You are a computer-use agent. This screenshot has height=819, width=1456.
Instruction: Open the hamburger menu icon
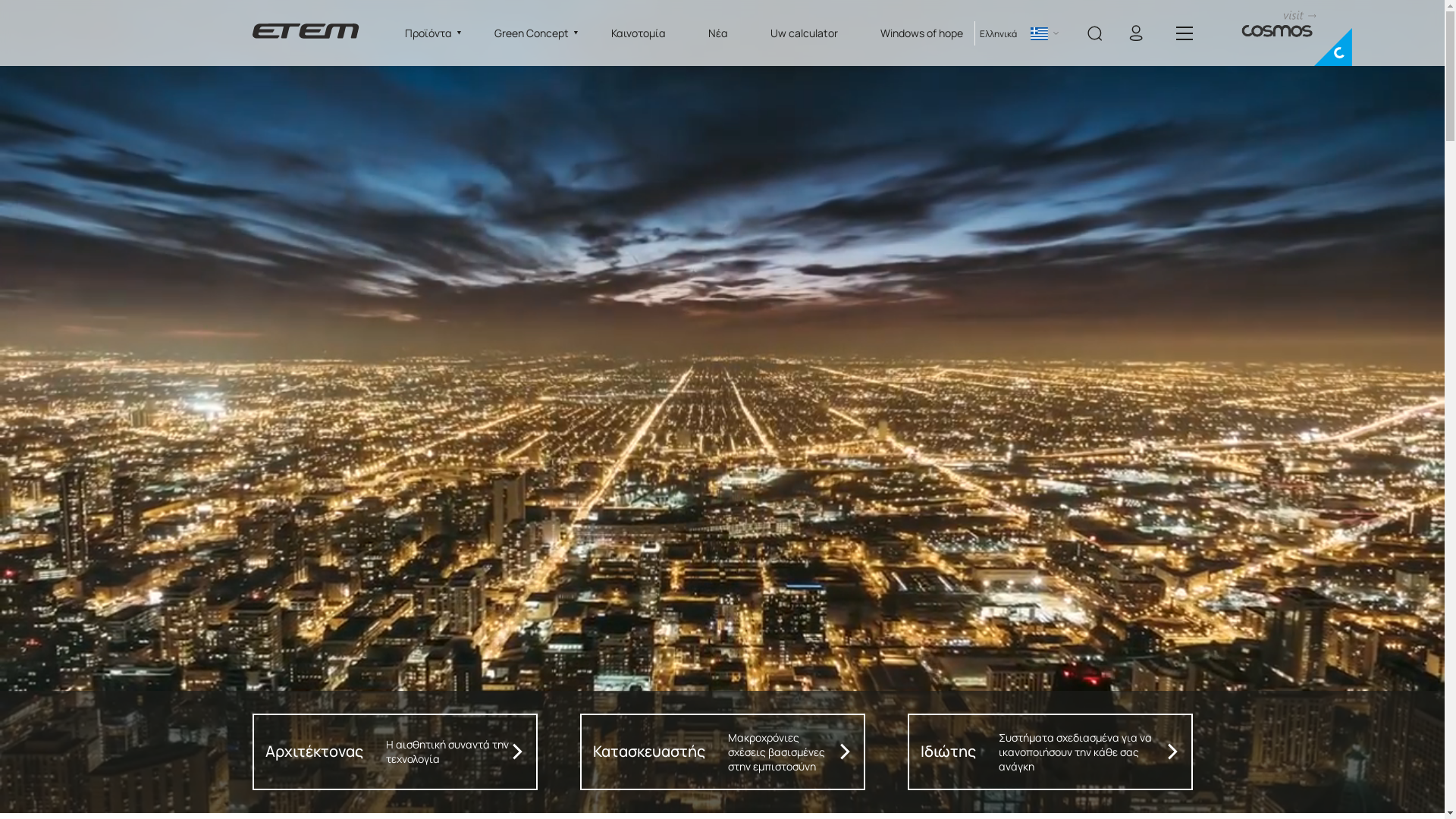point(1184,33)
